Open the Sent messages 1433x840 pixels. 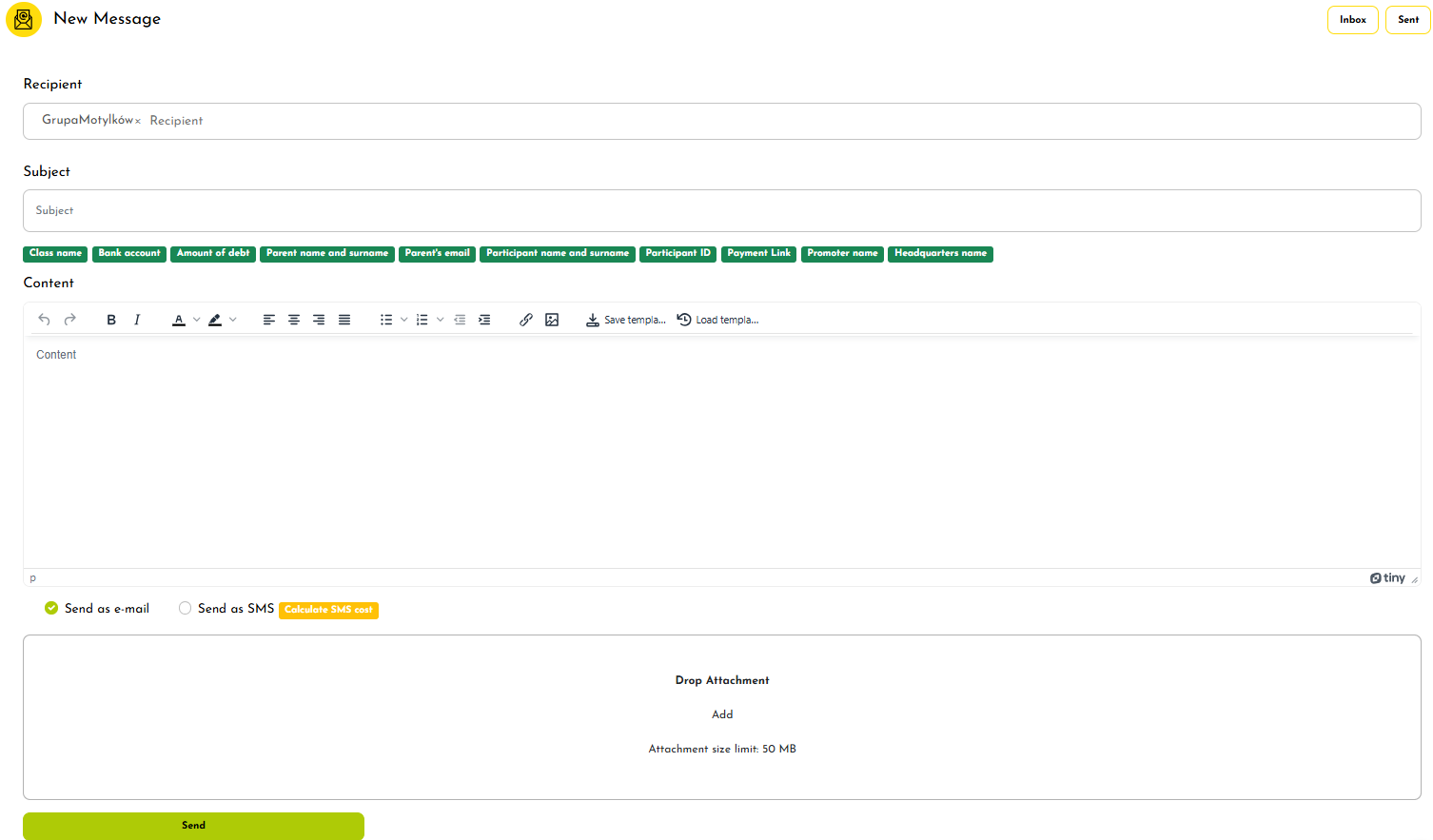coord(1407,20)
